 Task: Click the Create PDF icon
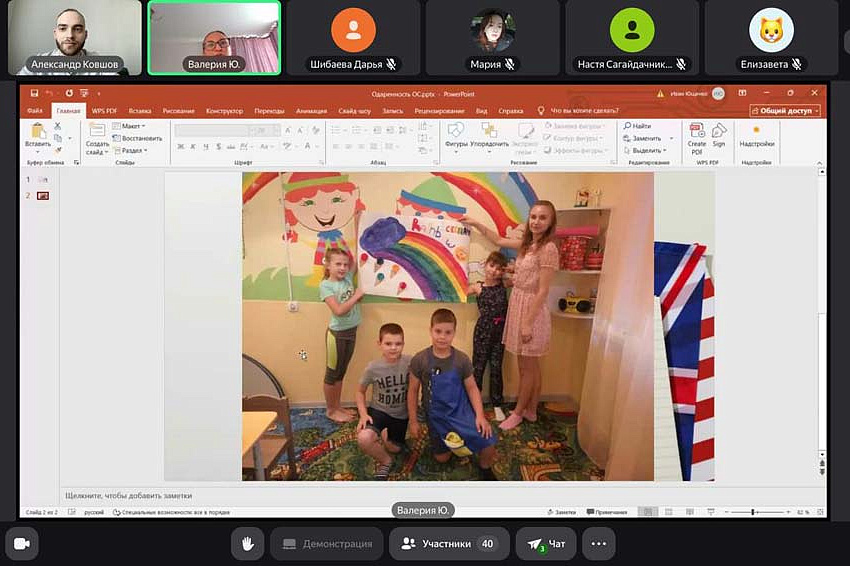pyautogui.click(x=697, y=135)
